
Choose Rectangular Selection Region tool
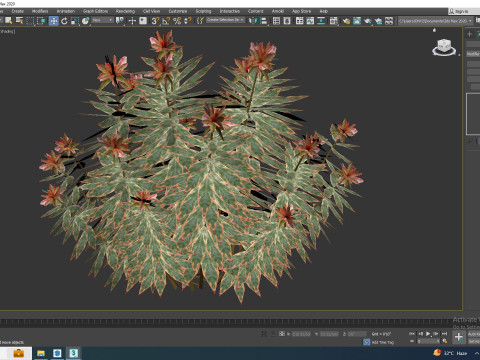click(x=30, y=21)
